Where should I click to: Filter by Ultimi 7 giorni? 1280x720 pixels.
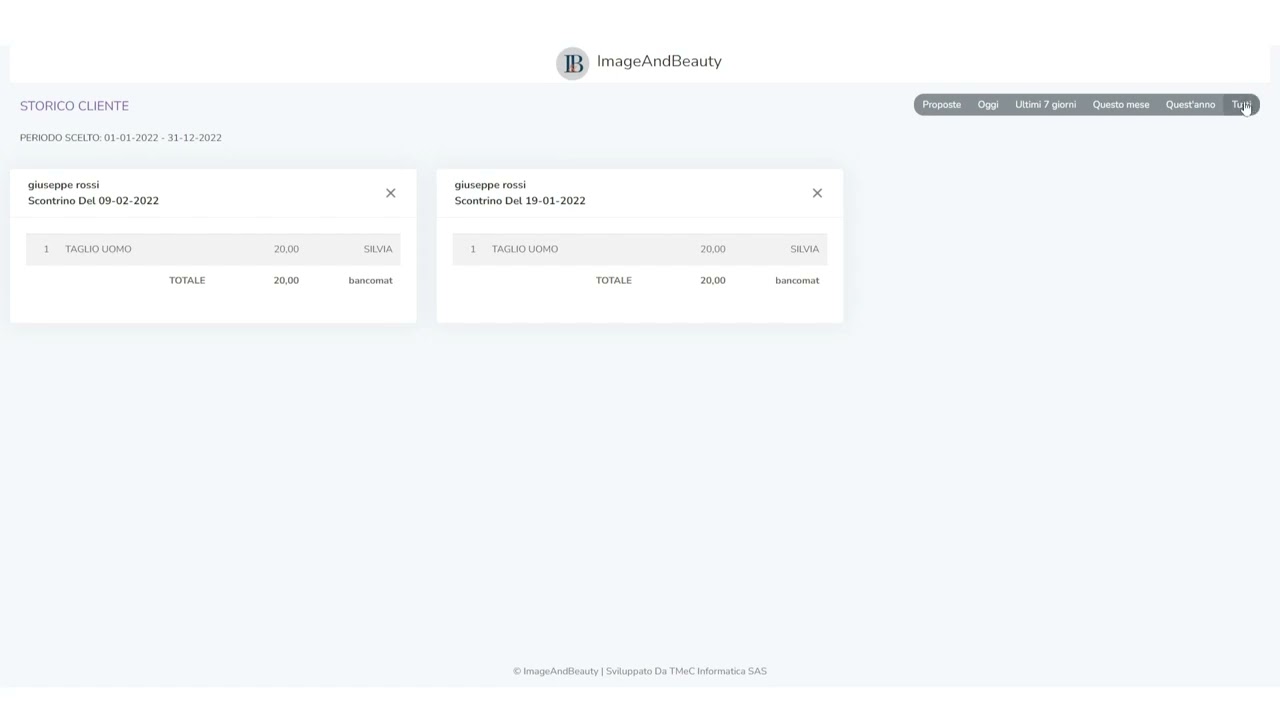[1045, 105]
